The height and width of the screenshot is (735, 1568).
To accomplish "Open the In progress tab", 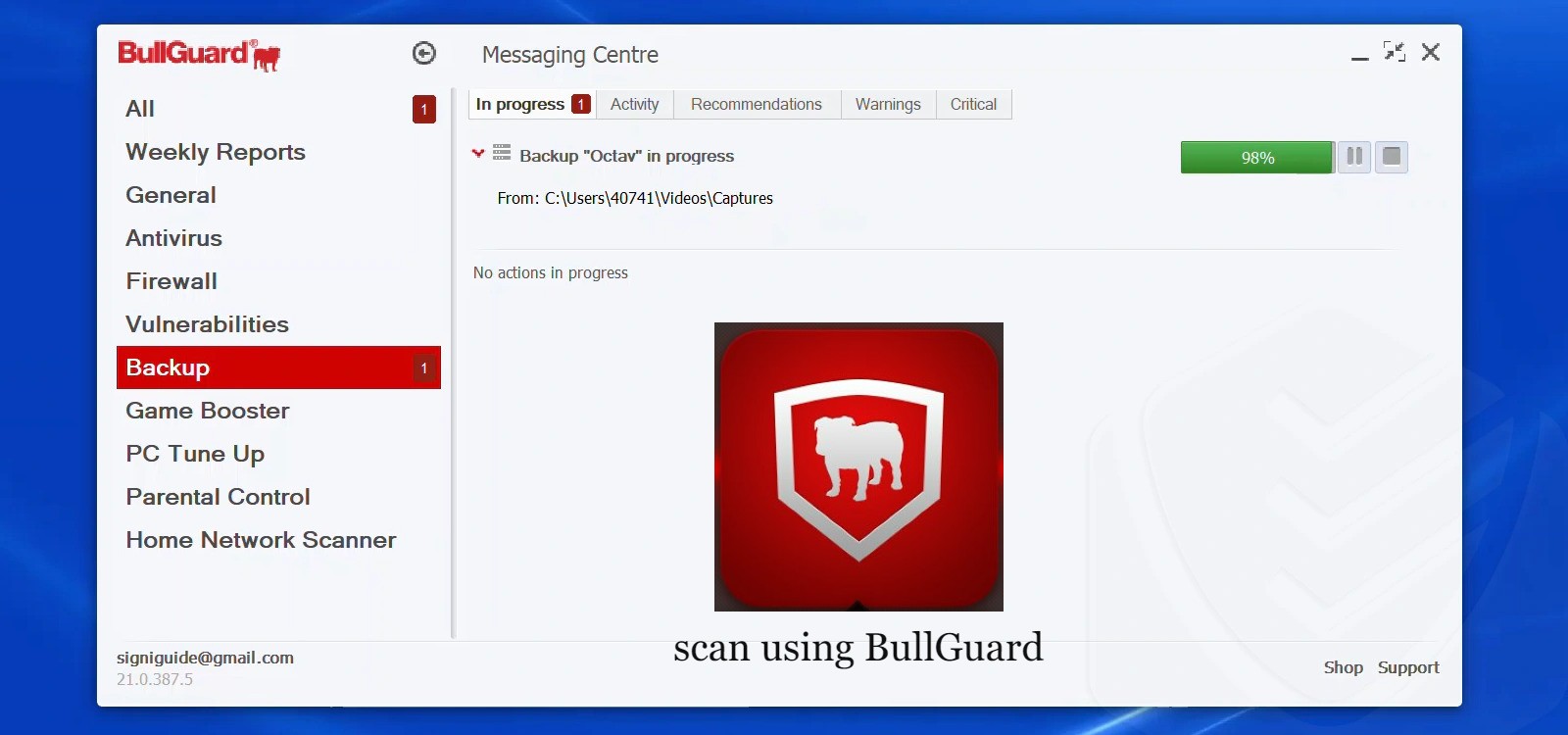I will (x=532, y=104).
